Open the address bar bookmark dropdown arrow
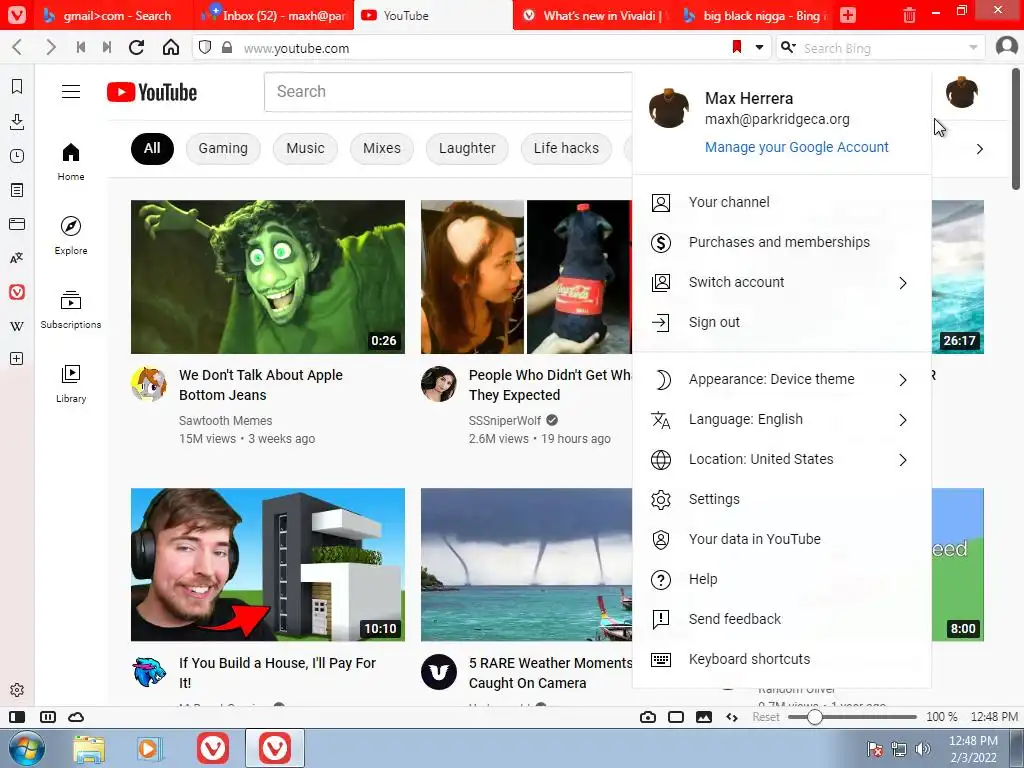 (759, 47)
